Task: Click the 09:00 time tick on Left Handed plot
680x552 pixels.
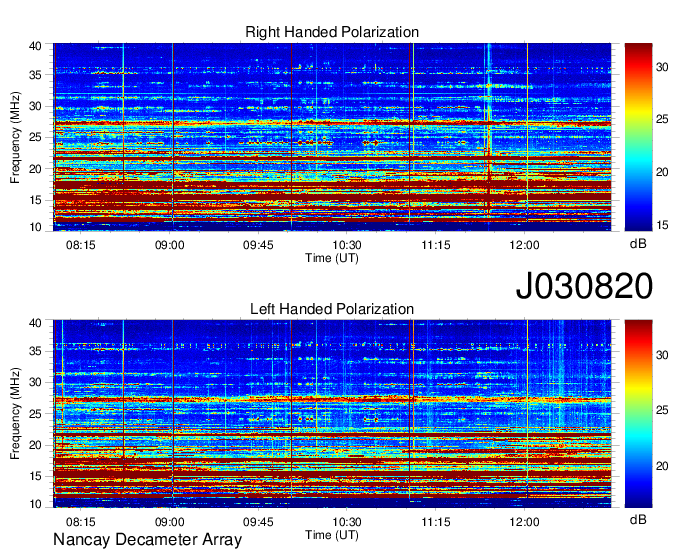Action: click(x=170, y=521)
